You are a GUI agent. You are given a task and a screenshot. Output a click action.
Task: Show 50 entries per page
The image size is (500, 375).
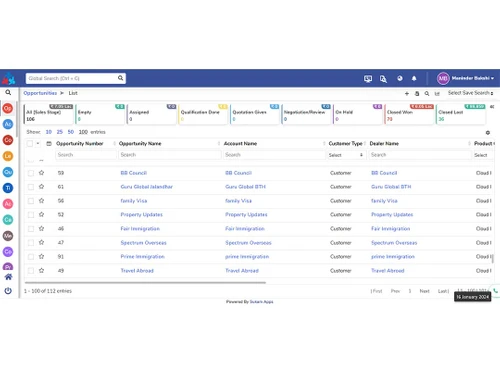click(x=71, y=132)
